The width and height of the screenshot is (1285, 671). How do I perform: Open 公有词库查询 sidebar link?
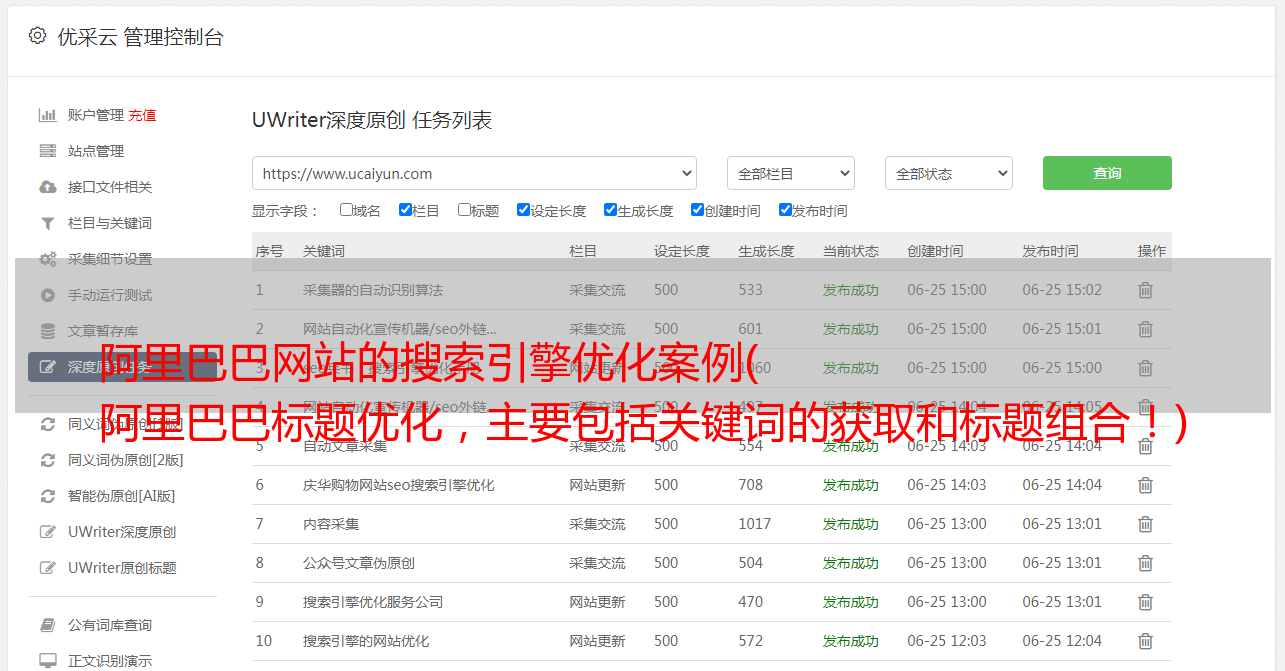pyautogui.click(x=110, y=625)
